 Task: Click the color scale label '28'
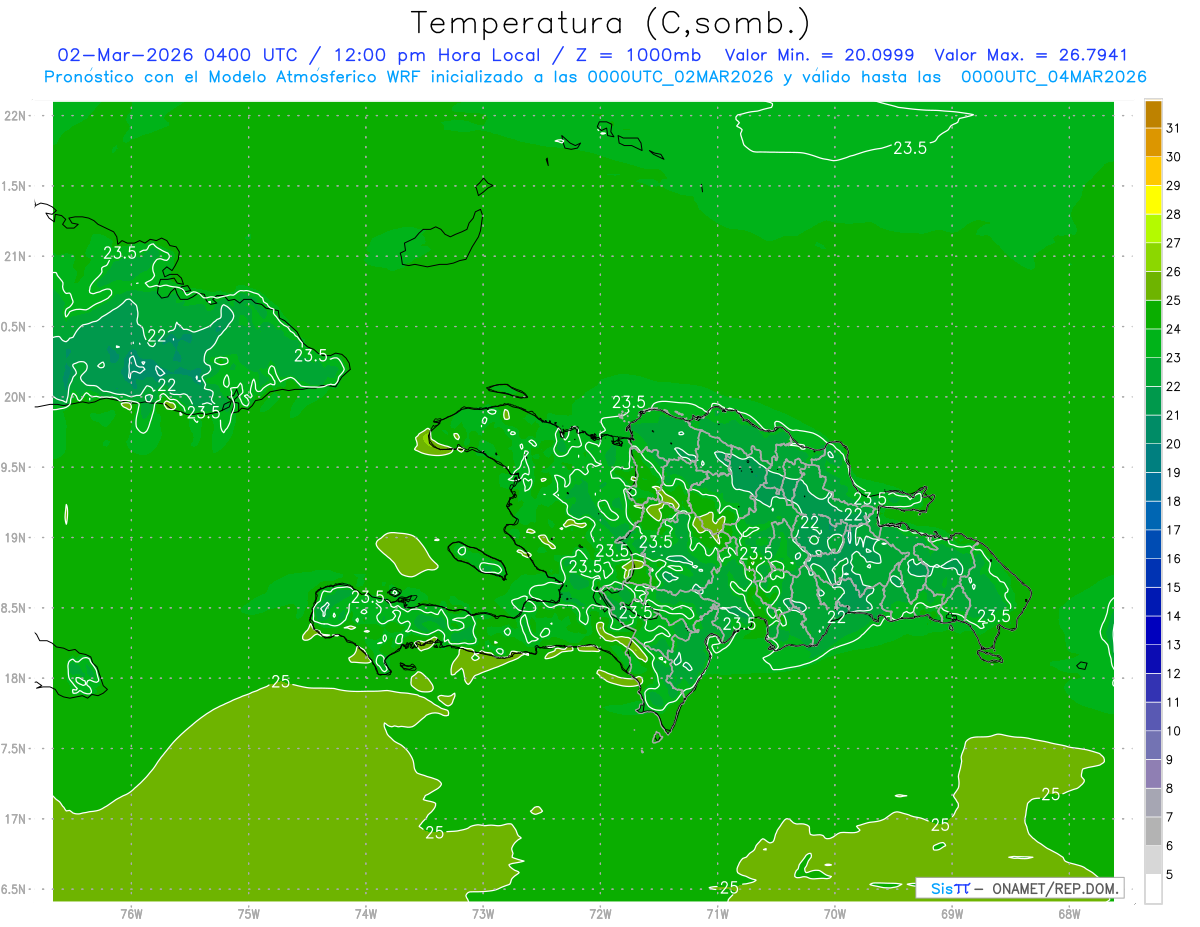(1174, 214)
